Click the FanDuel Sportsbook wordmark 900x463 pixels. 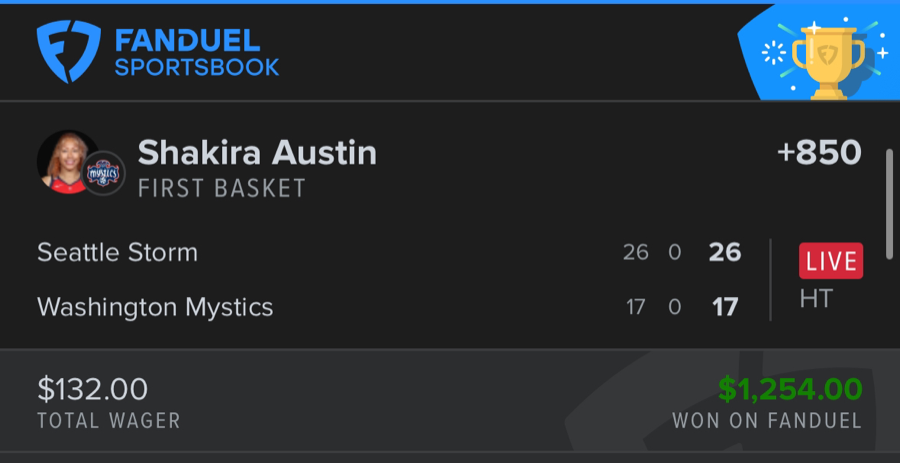(196, 54)
